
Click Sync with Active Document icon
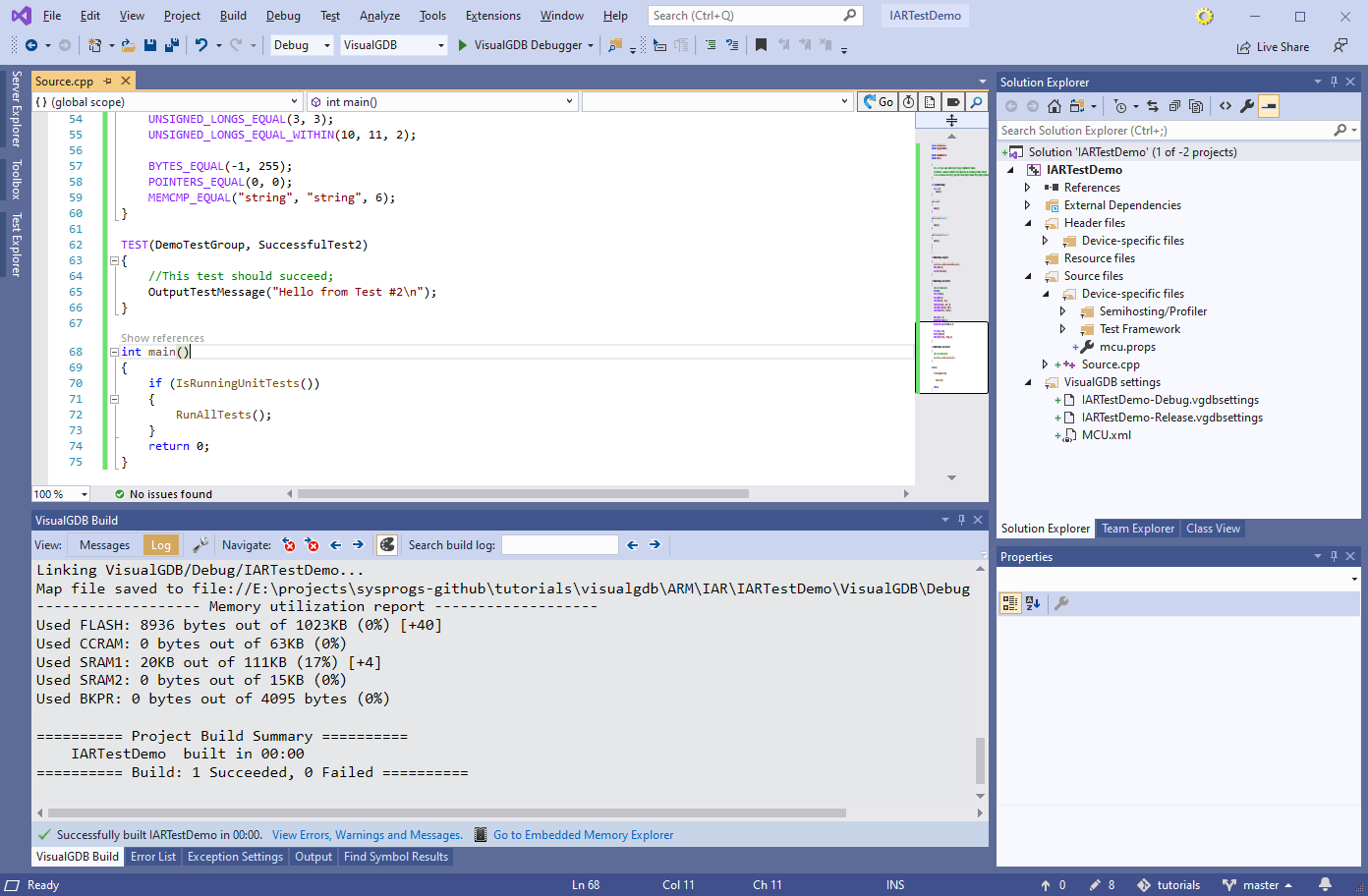click(x=1153, y=106)
